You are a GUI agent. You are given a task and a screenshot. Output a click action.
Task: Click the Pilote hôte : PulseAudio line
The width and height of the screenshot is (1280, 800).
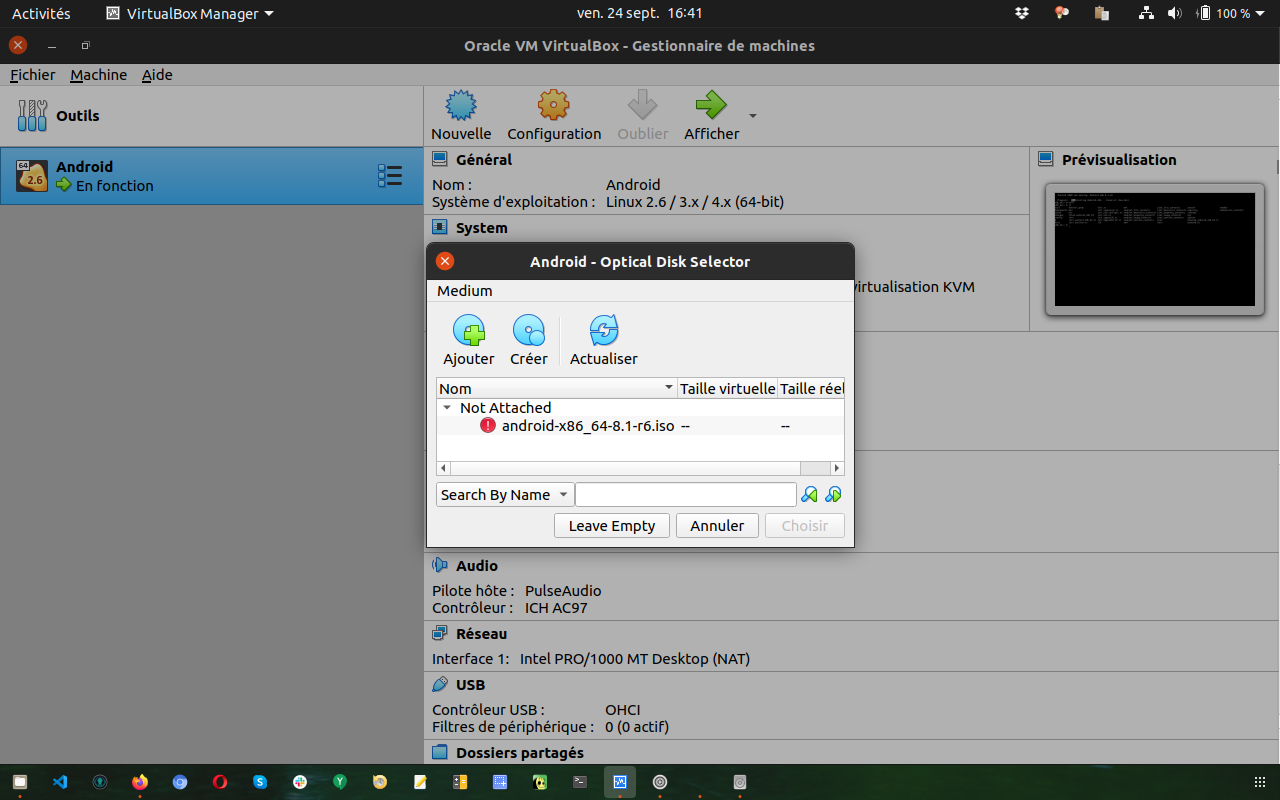517,591
